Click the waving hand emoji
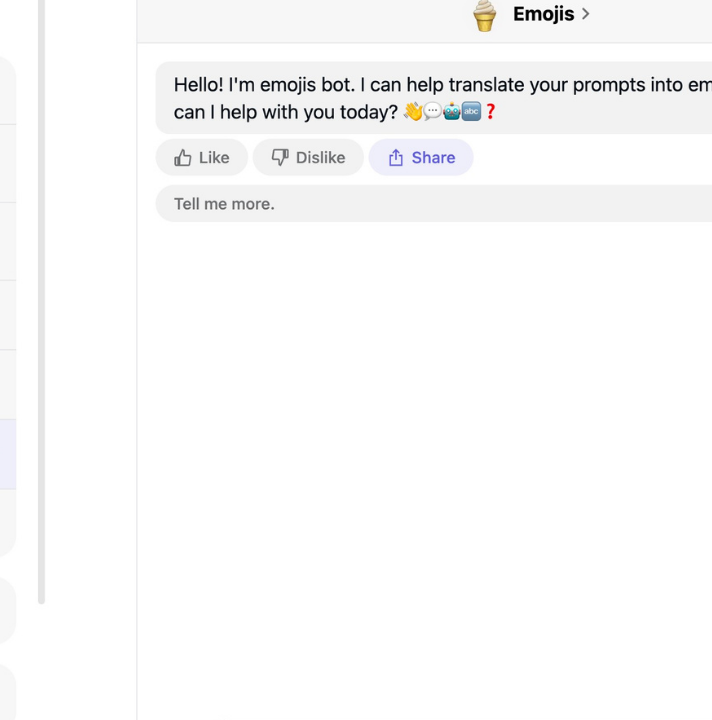Viewport: 712px width, 720px height. (413, 112)
